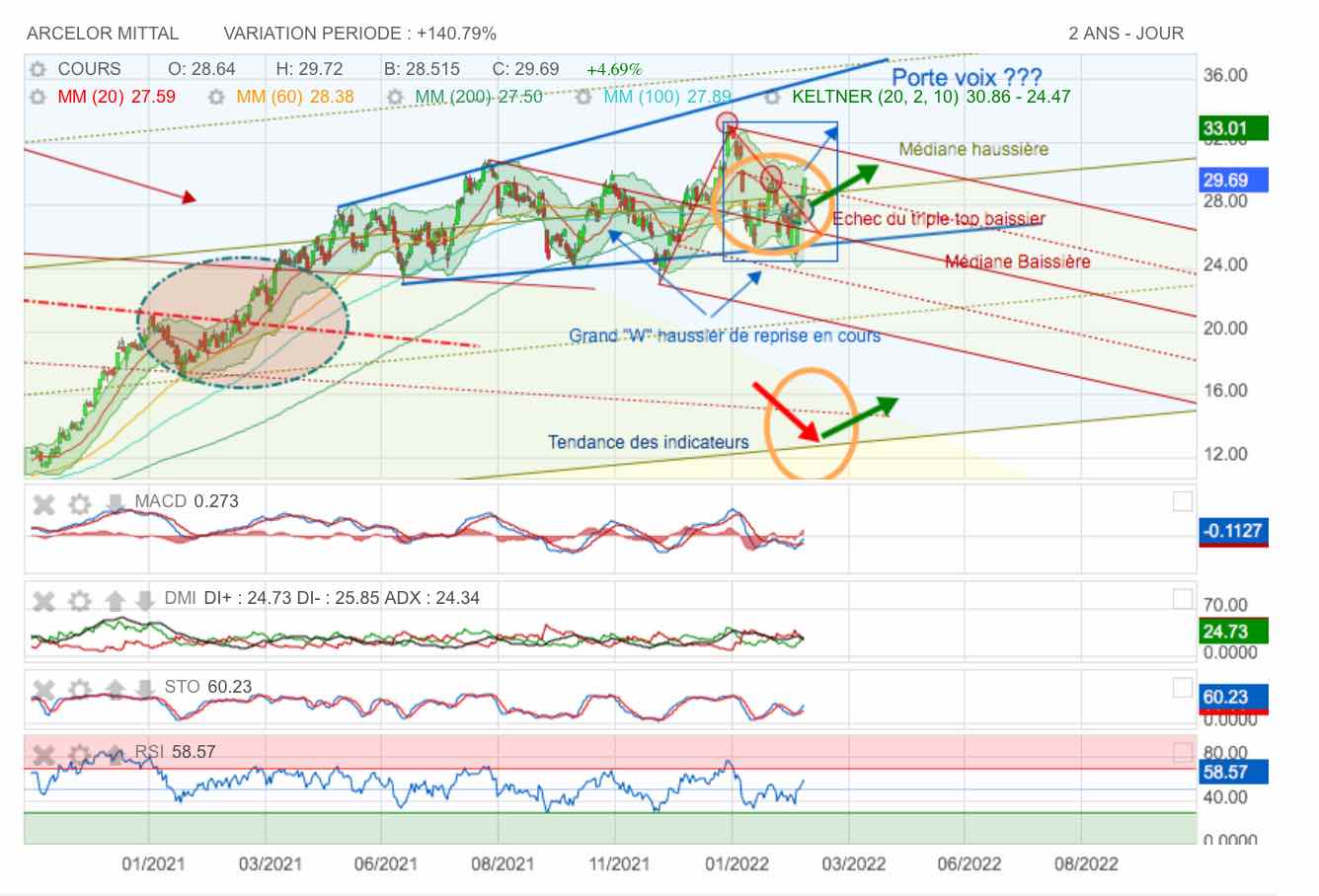Click the ARCELOR MITTAL title
The width and height of the screenshot is (1319, 896).
[x=103, y=34]
